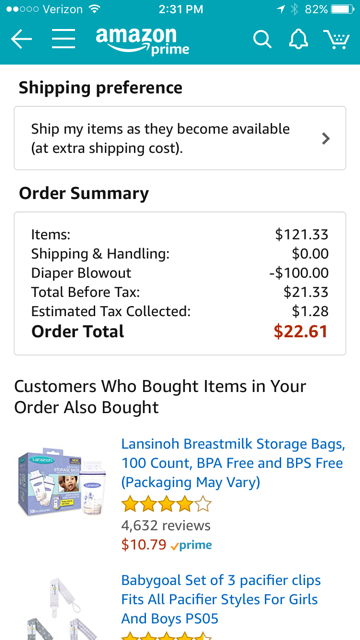This screenshot has width=360, height=640.
Task: Open the hamburger menu
Action: tap(63, 39)
